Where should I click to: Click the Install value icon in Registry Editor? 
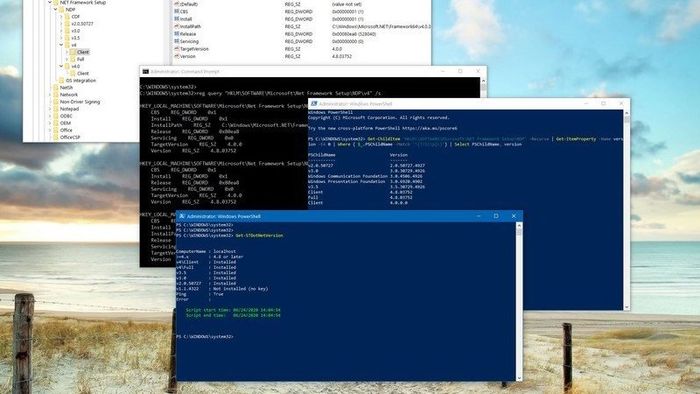[177, 19]
